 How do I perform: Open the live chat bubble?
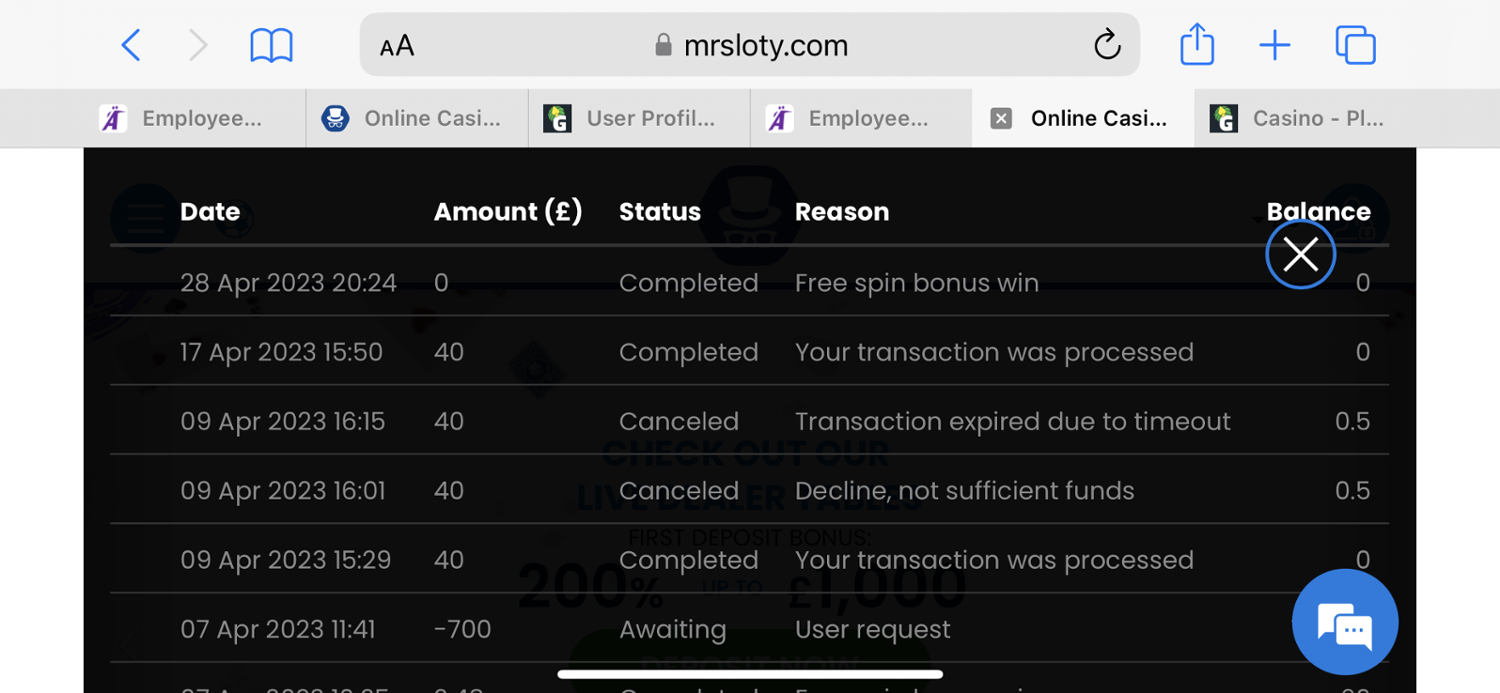click(1344, 622)
